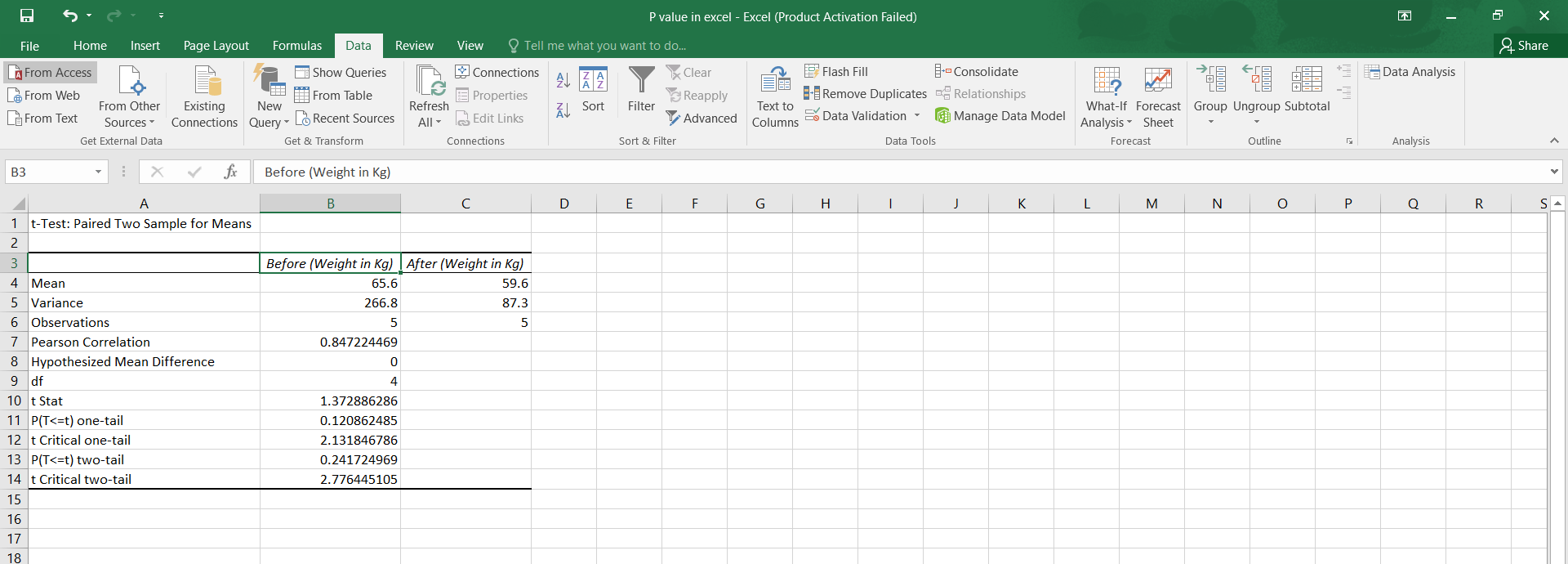This screenshot has height=564, width=1568.
Task: Open the File menu tab
Action: point(29,46)
